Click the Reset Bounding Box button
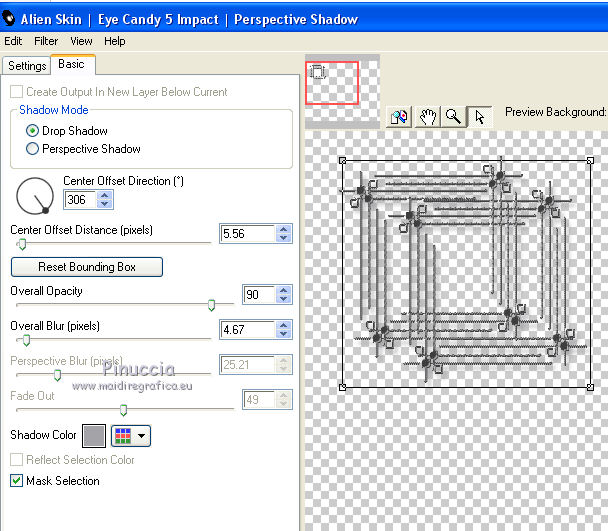Viewport: 608px width, 531px height. 87,267
